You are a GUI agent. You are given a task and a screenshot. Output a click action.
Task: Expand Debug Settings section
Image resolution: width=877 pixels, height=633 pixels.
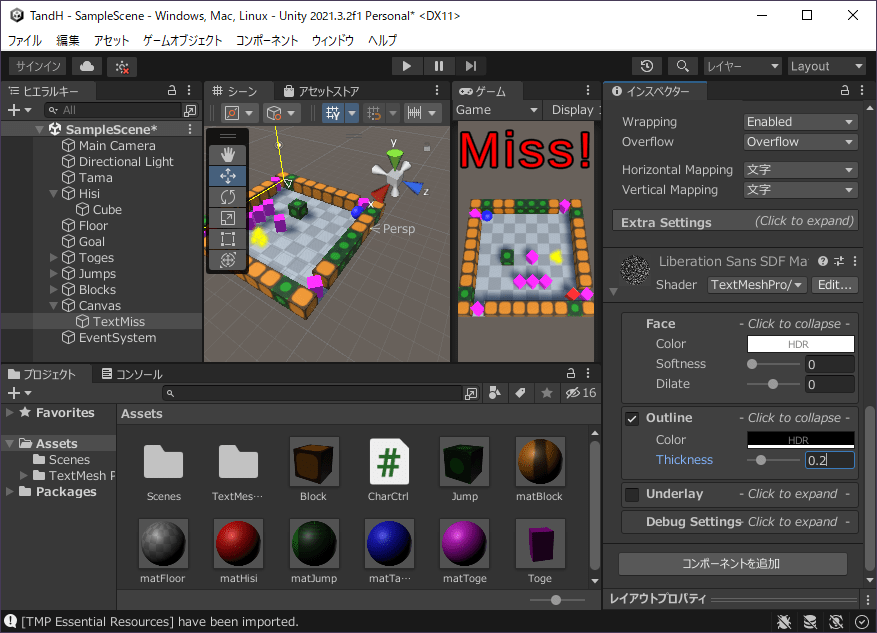click(x=739, y=522)
